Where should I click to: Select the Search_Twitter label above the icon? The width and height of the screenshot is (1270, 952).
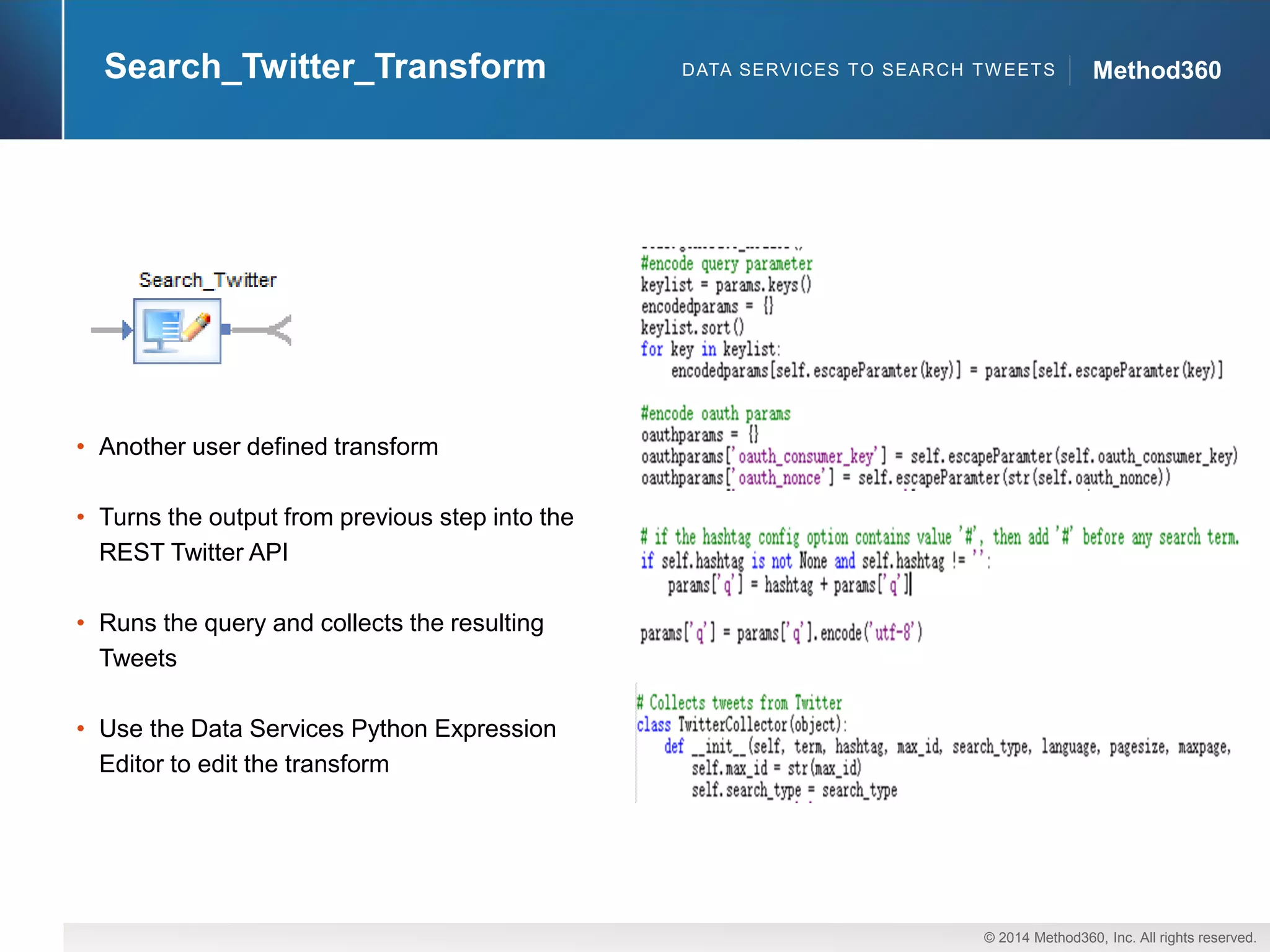(207, 280)
